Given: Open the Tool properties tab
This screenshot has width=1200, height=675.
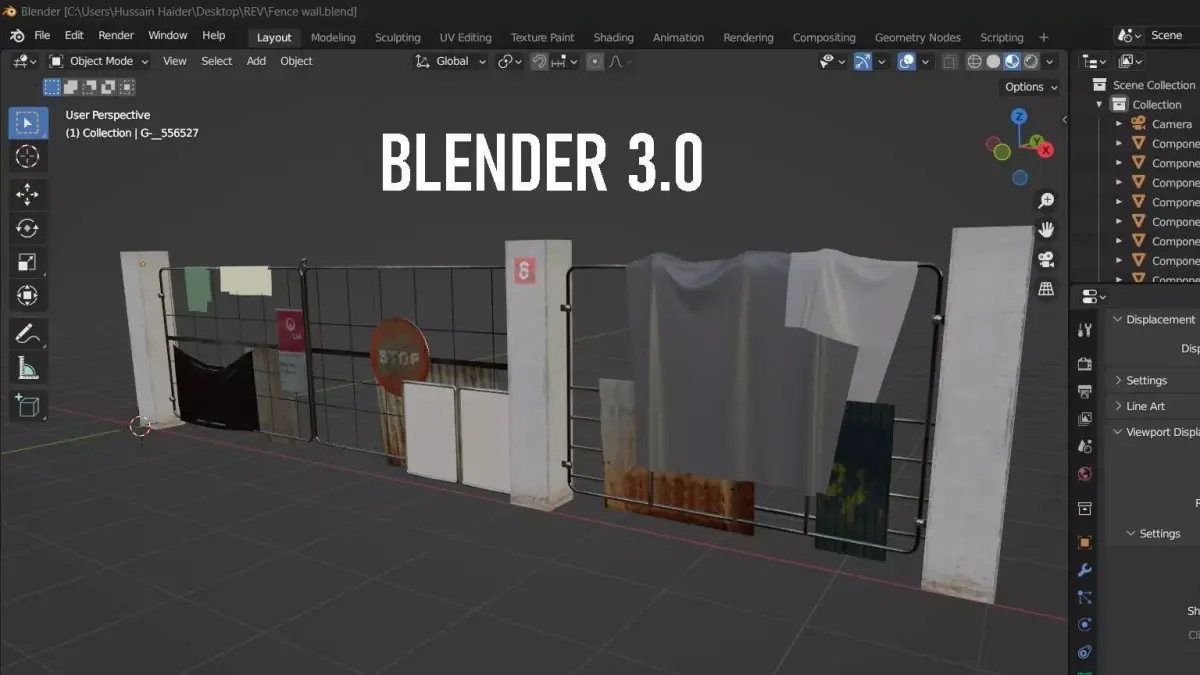Looking at the screenshot, I should 1085,330.
